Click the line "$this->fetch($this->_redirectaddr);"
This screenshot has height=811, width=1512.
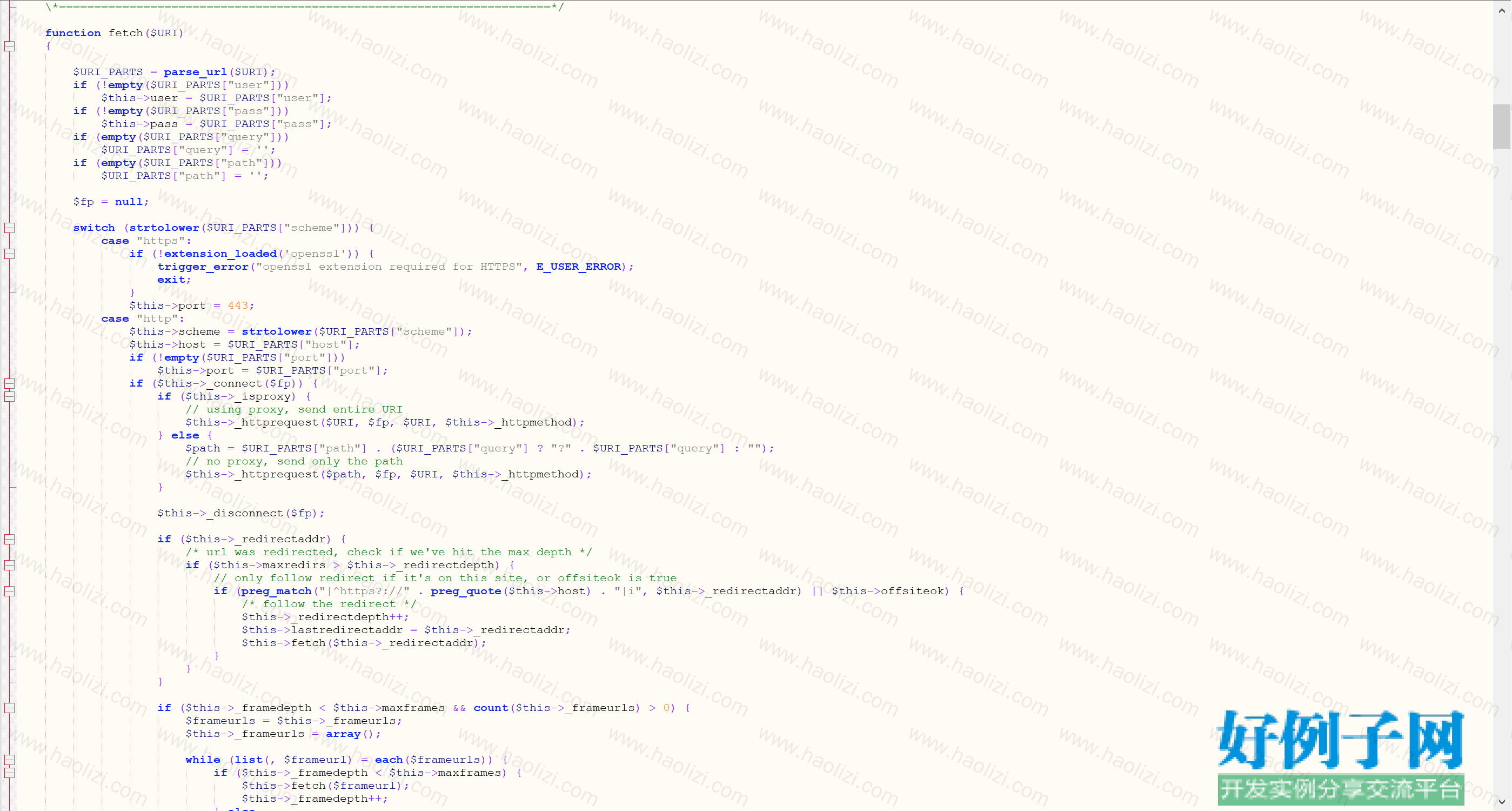coord(364,642)
